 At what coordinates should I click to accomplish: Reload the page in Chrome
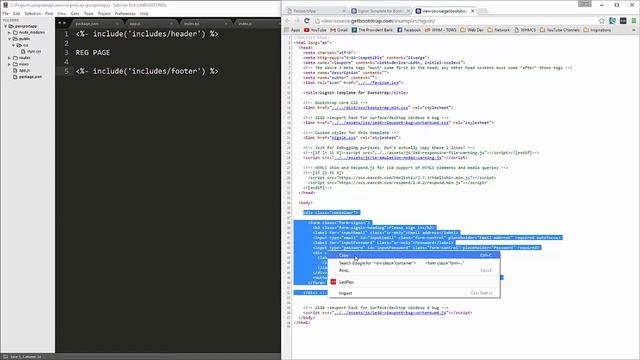pyautogui.click(x=307, y=21)
